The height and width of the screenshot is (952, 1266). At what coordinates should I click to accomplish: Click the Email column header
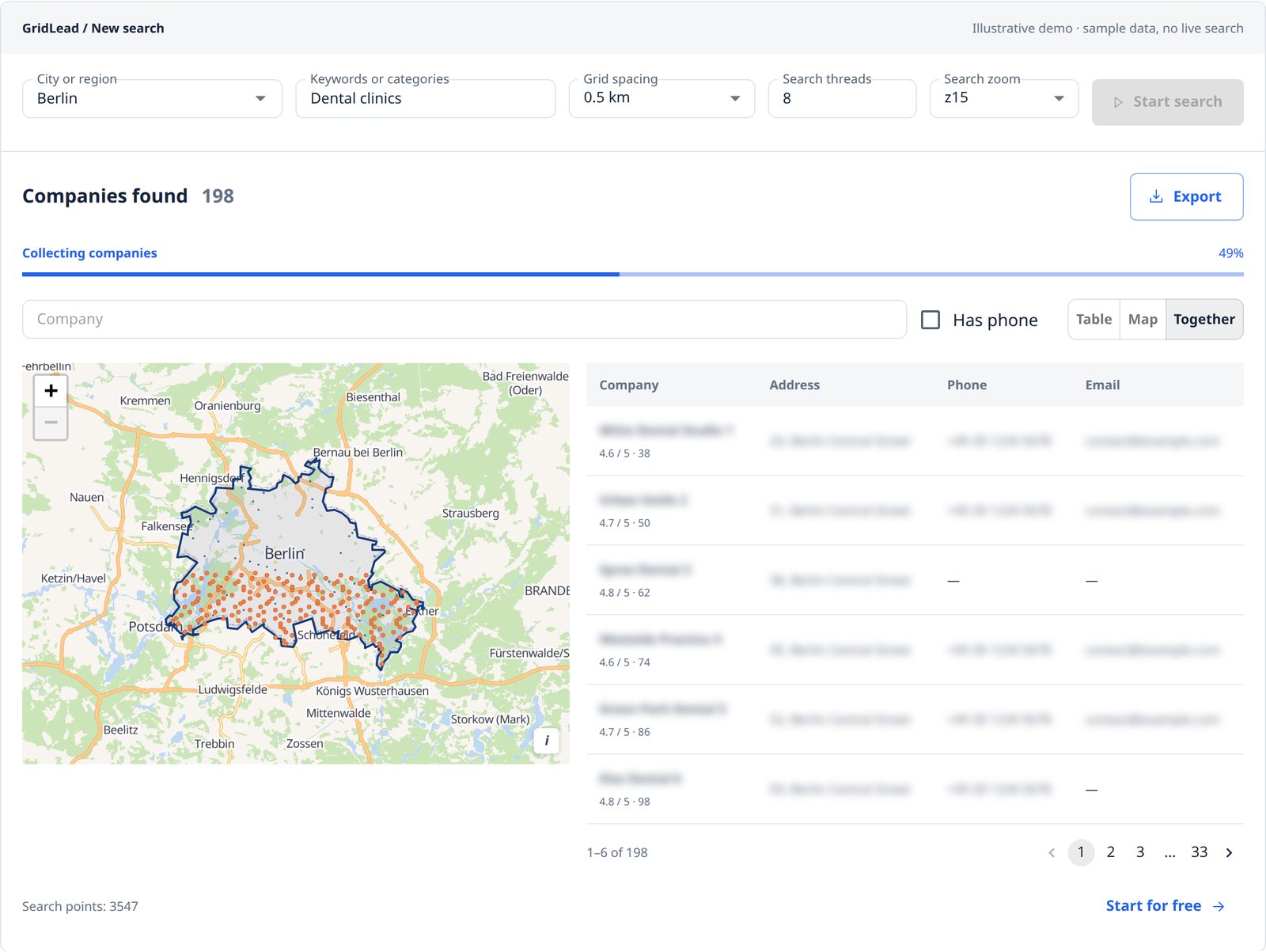point(1102,385)
